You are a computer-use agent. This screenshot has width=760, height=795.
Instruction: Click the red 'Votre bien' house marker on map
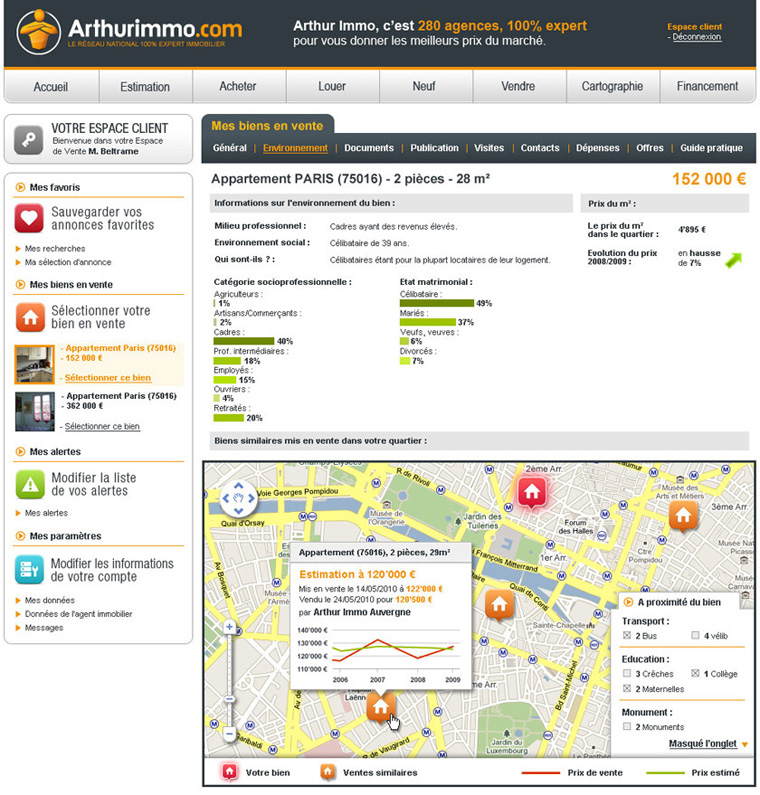point(531,491)
